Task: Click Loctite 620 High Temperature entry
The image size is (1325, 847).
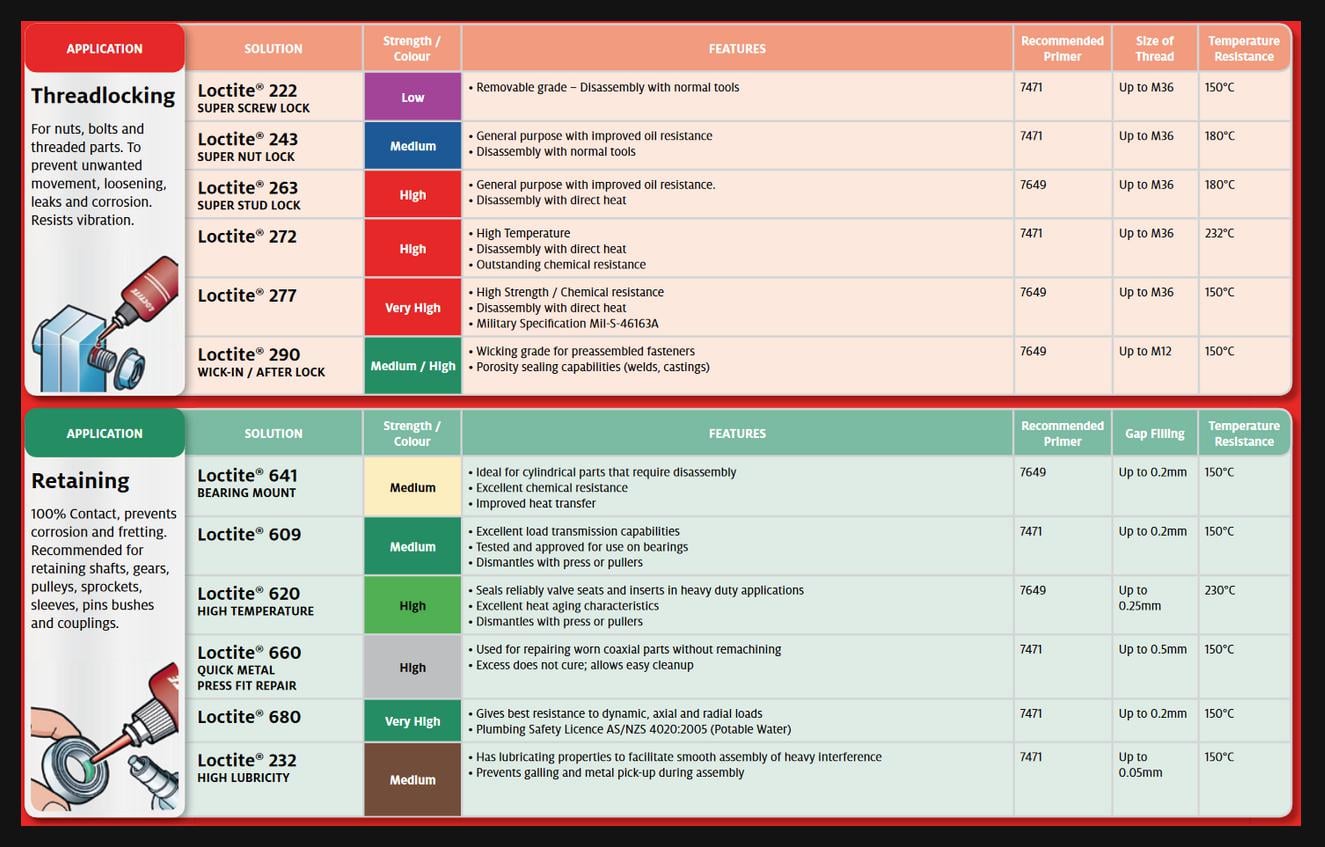Action: [255, 601]
